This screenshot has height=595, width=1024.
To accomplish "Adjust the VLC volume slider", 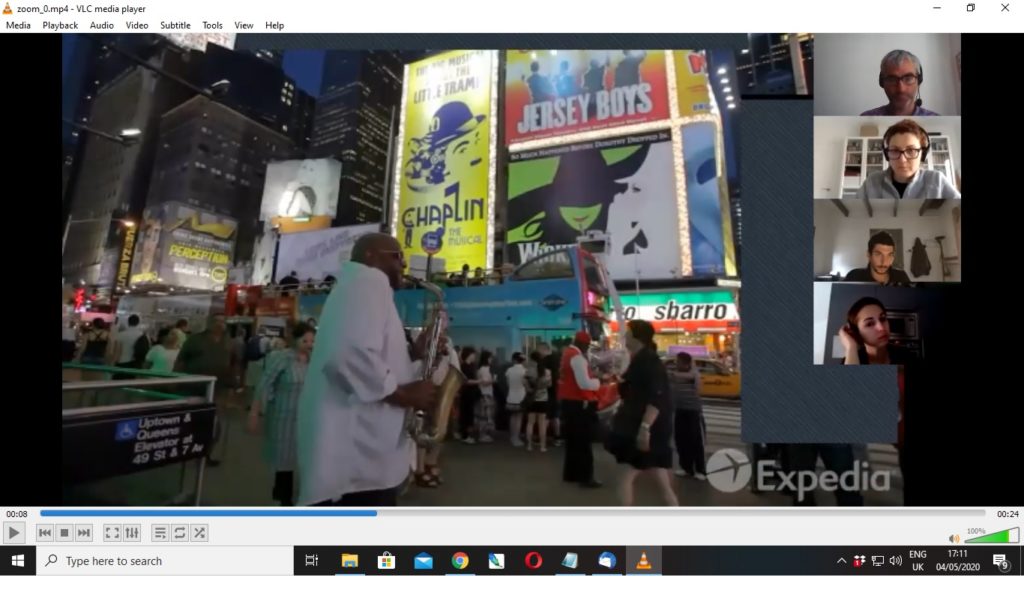I will point(991,536).
